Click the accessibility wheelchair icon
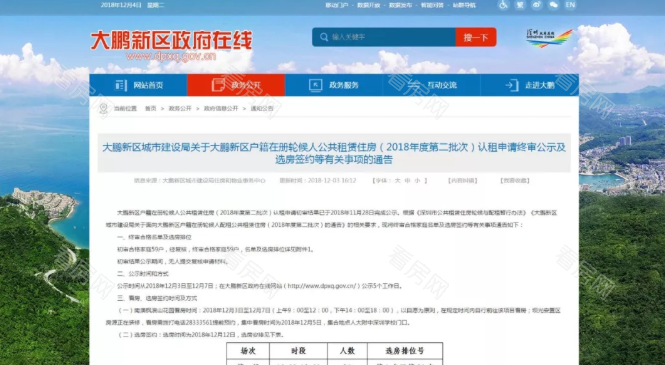 click(x=503, y=5)
